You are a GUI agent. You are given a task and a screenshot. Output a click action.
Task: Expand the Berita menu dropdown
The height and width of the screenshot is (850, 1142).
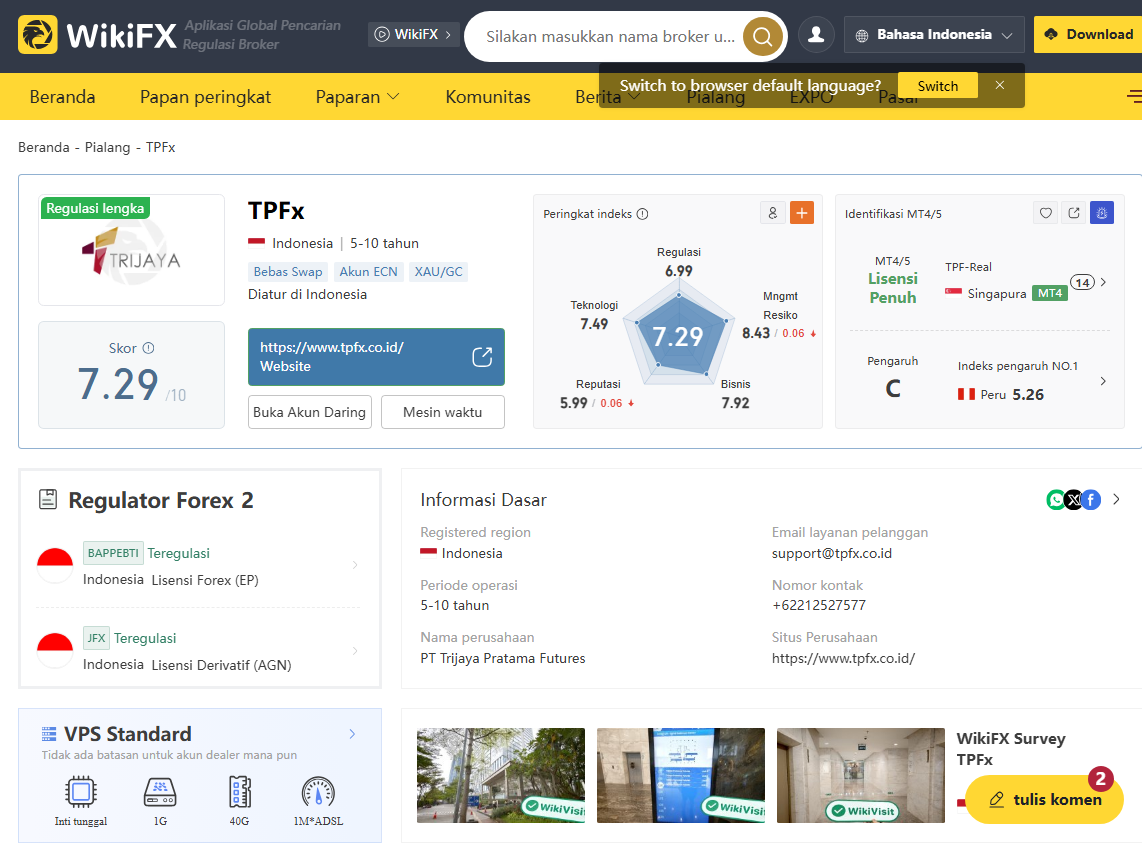[634, 96]
